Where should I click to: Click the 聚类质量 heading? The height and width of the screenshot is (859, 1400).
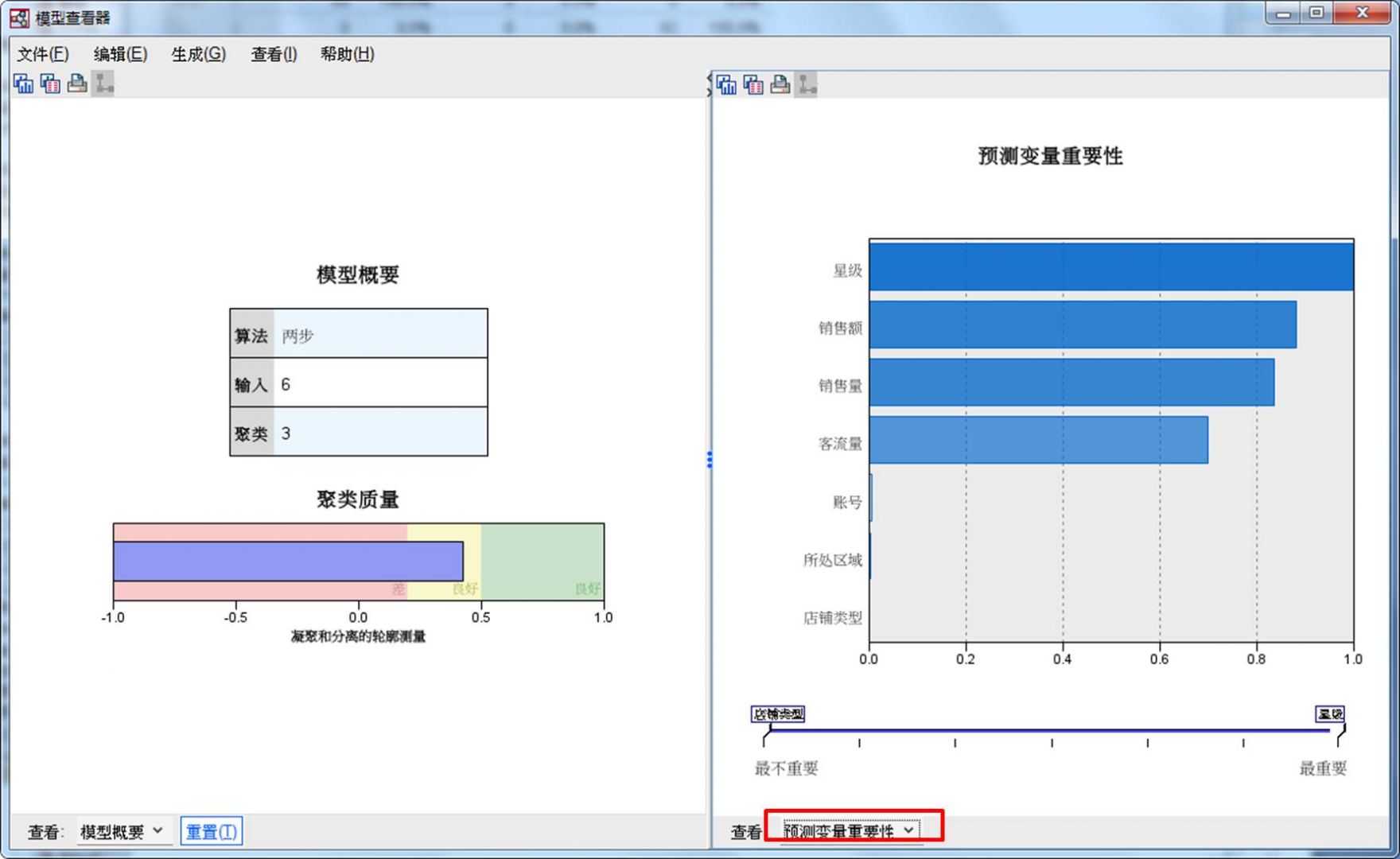pyautogui.click(x=358, y=499)
